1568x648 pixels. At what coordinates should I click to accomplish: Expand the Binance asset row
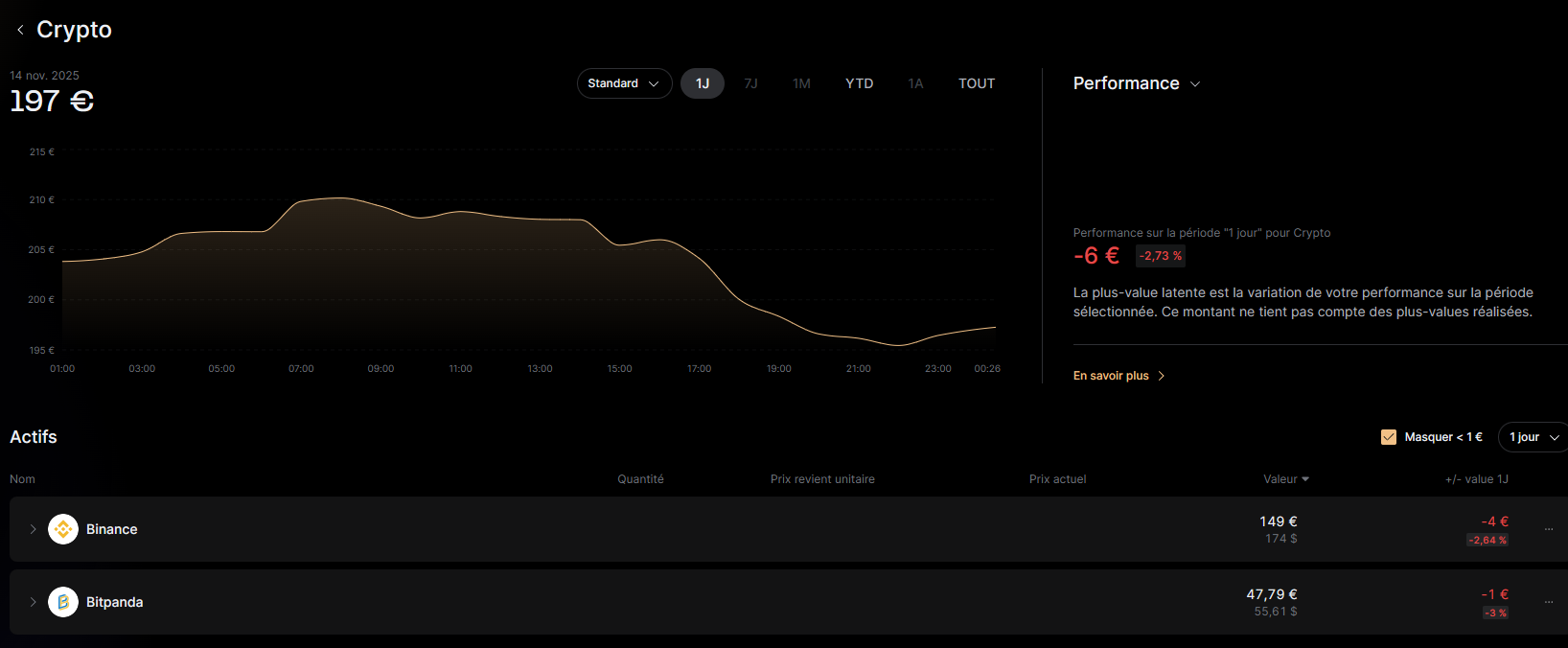(33, 529)
